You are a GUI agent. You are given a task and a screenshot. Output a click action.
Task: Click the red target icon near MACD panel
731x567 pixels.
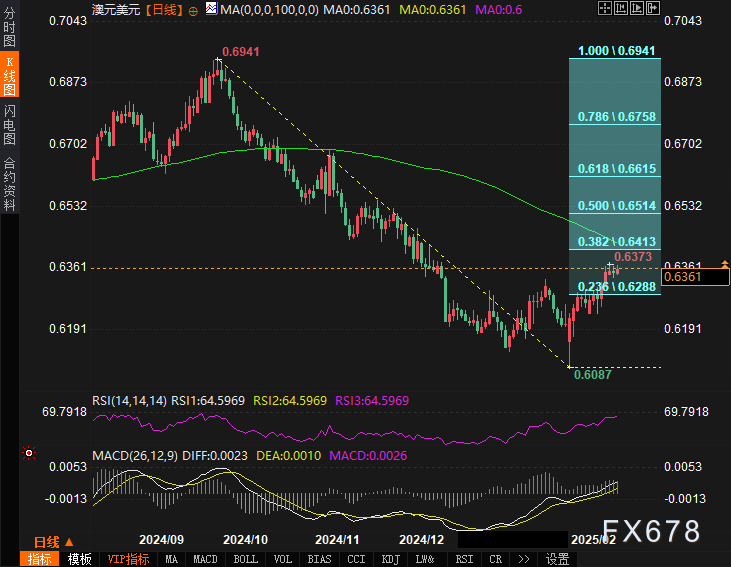[x=29, y=453]
